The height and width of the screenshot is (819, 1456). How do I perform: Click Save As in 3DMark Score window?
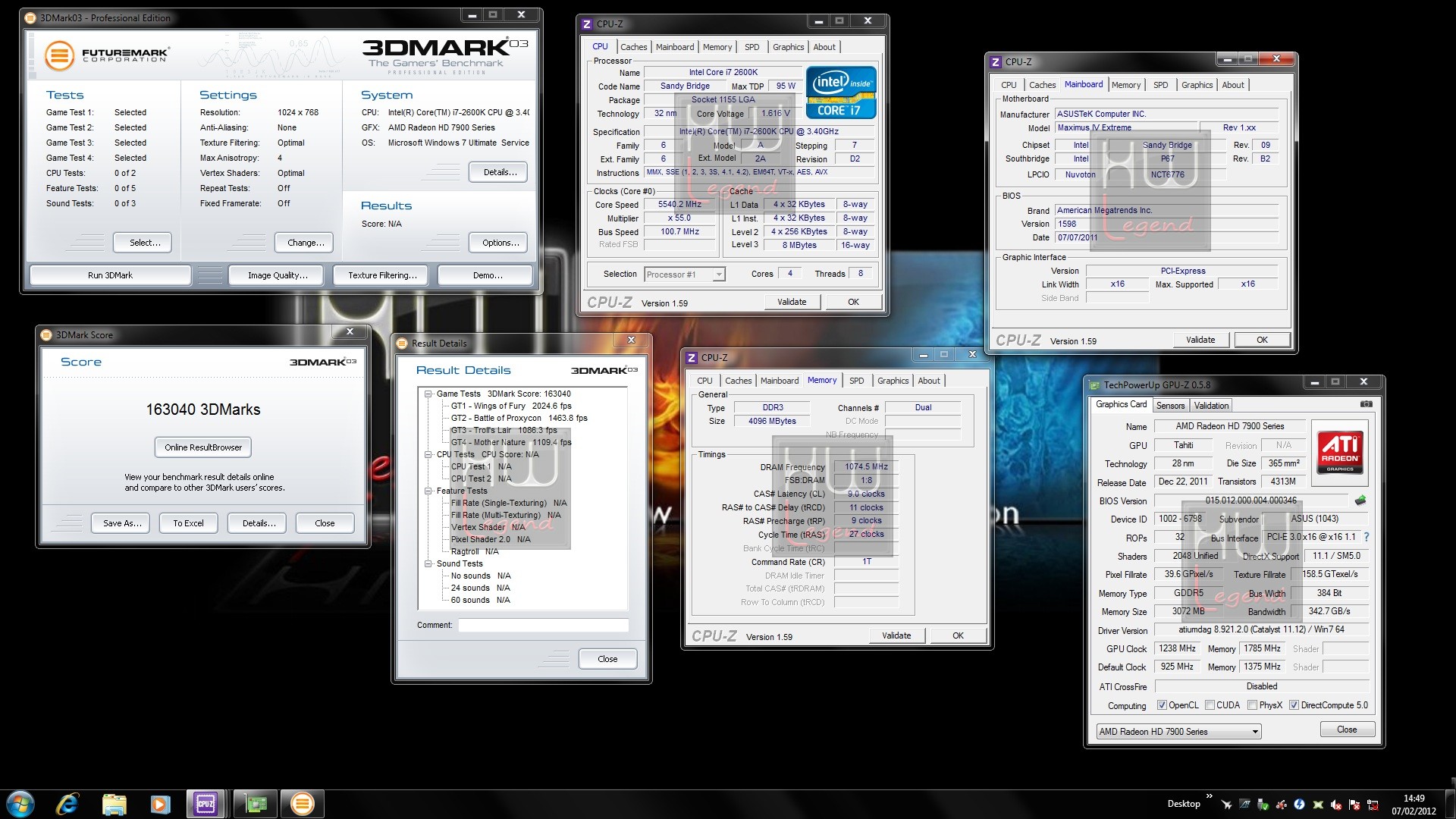coord(122,523)
